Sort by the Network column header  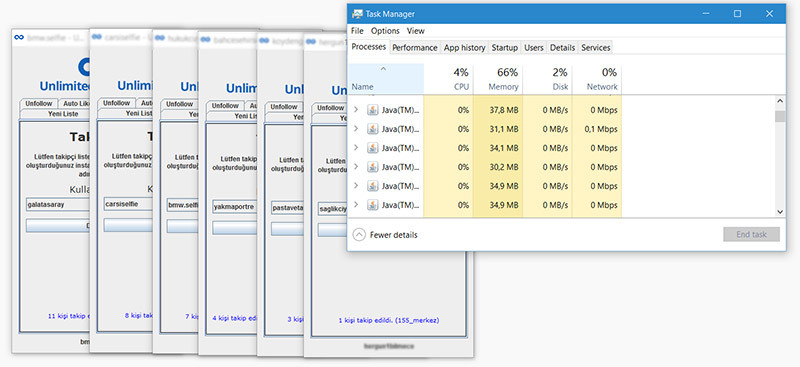[x=597, y=79]
